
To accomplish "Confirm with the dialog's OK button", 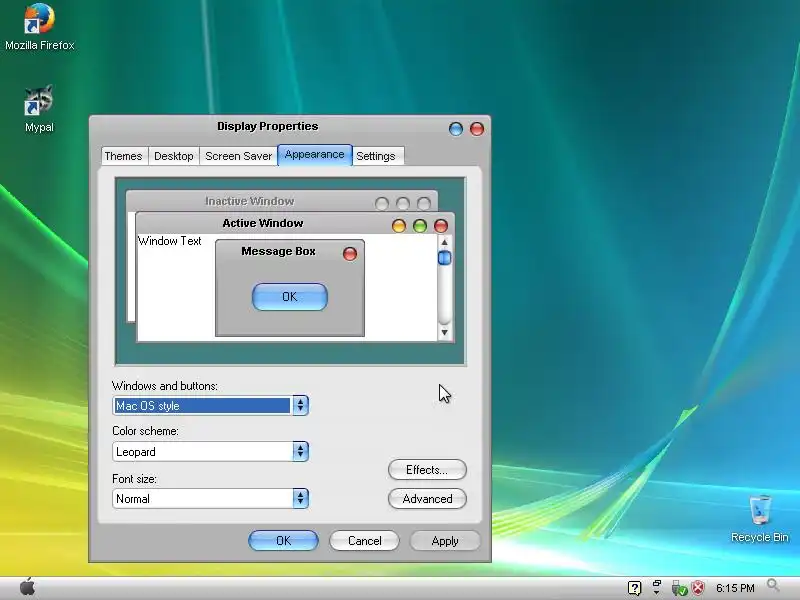I will (283, 541).
